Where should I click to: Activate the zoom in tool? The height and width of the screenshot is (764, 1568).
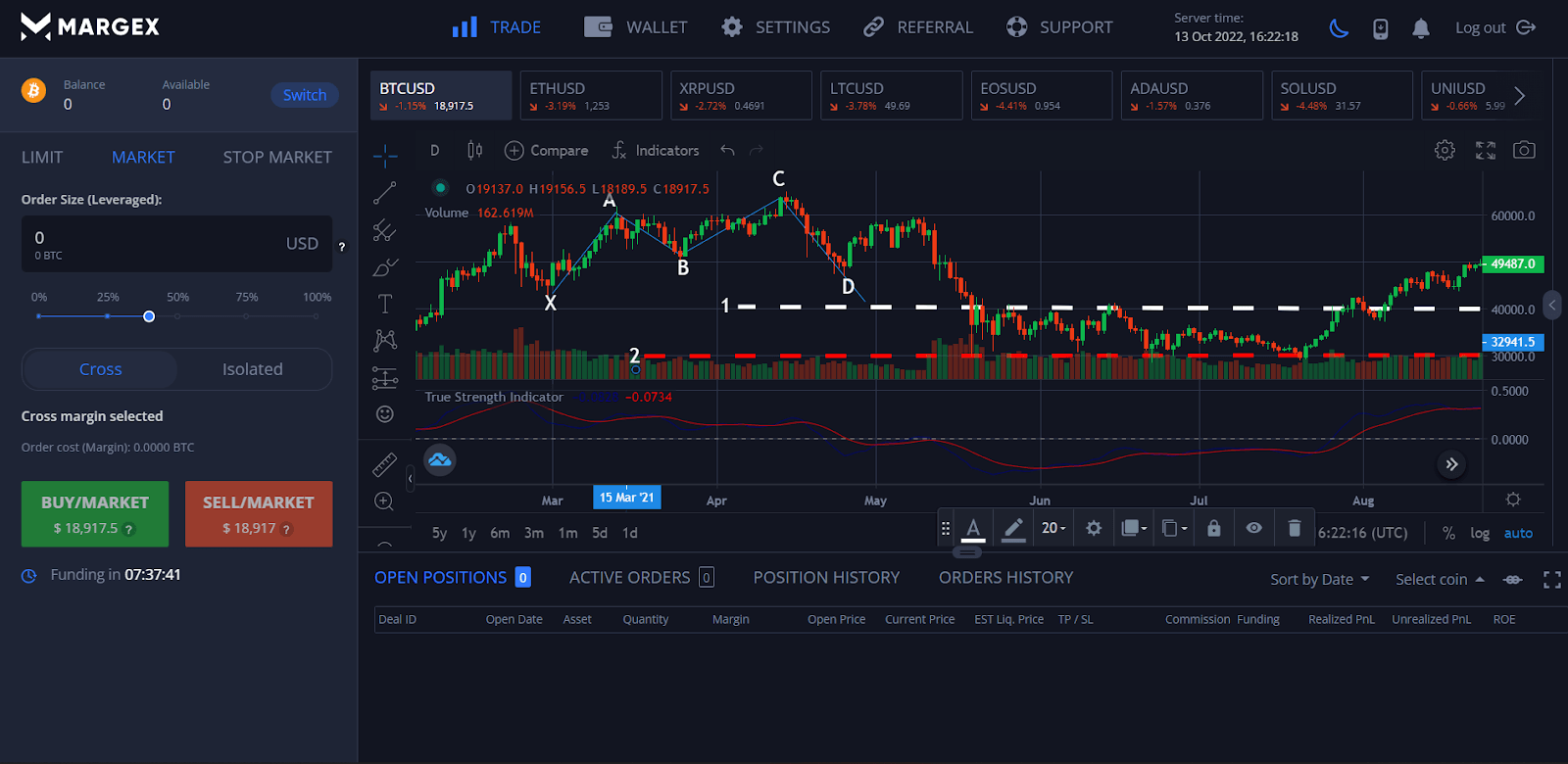[384, 501]
